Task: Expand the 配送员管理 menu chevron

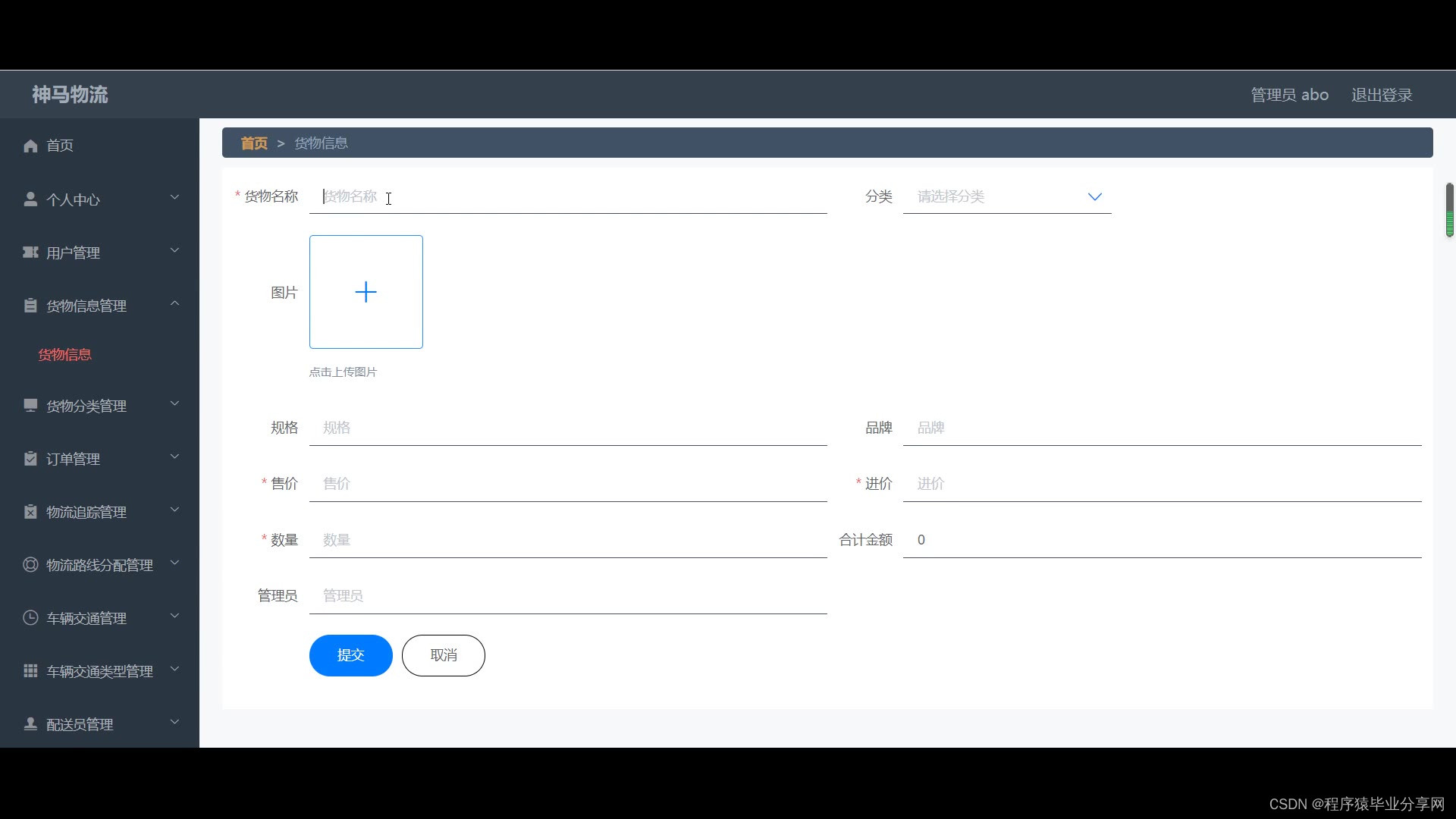Action: pos(174,723)
